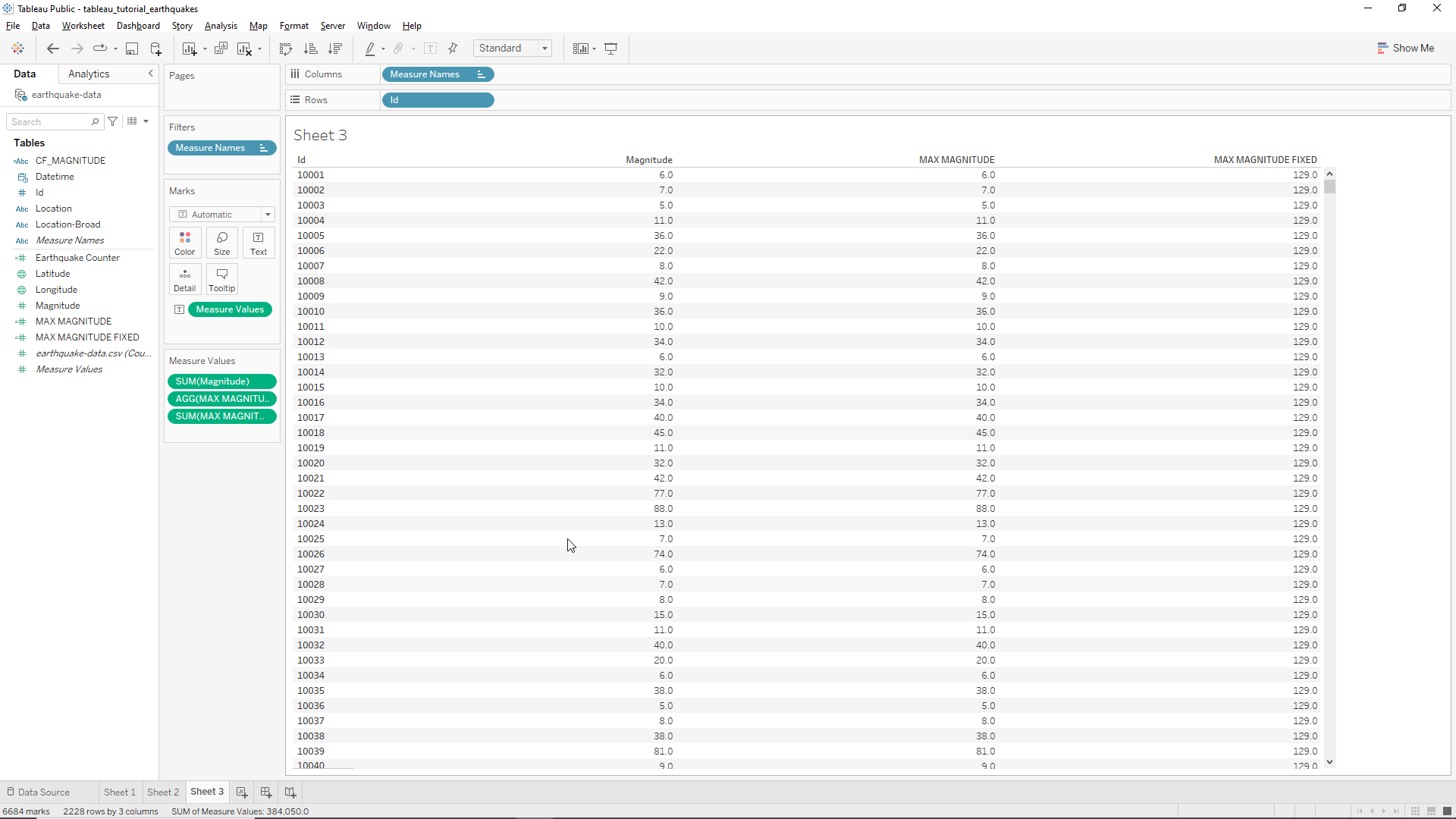Image resolution: width=1456 pixels, height=819 pixels.
Task: Open the Worksheet menu
Action: [x=83, y=26]
